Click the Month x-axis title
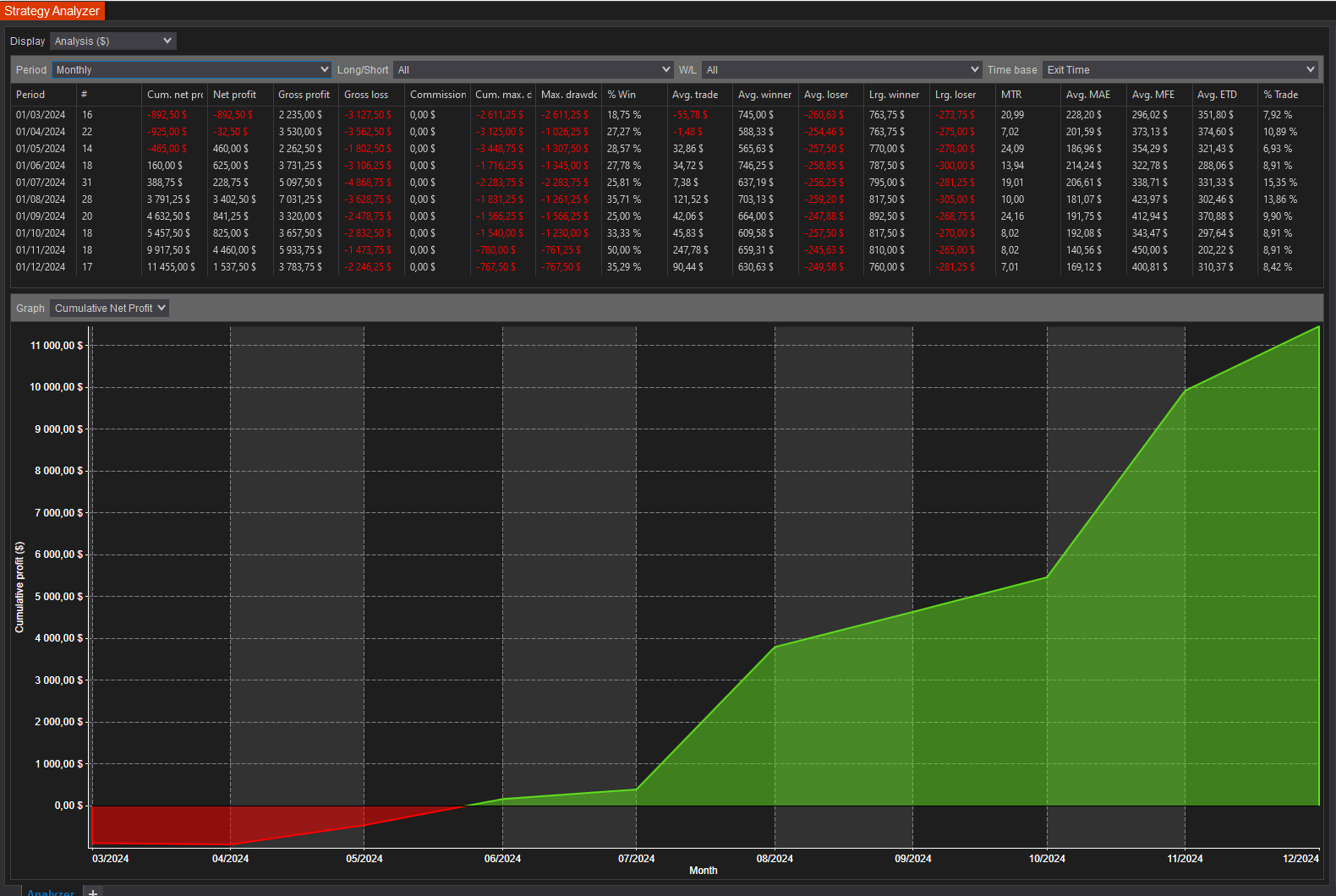Screen dimensions: 1336x896 [x=704, y=871]
